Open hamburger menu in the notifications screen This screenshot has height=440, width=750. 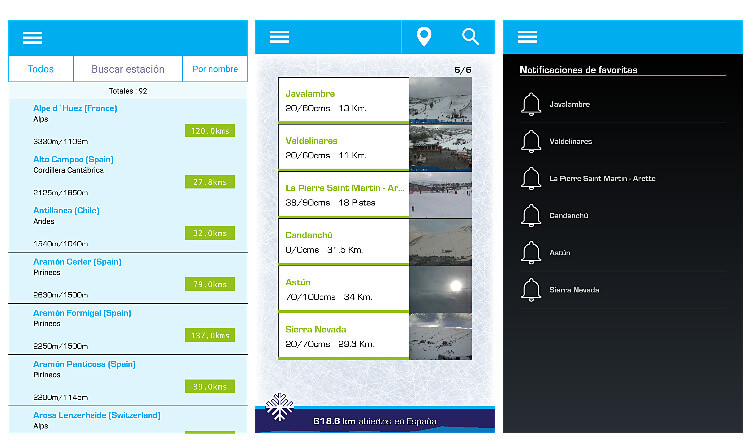(x=527, y=37)
